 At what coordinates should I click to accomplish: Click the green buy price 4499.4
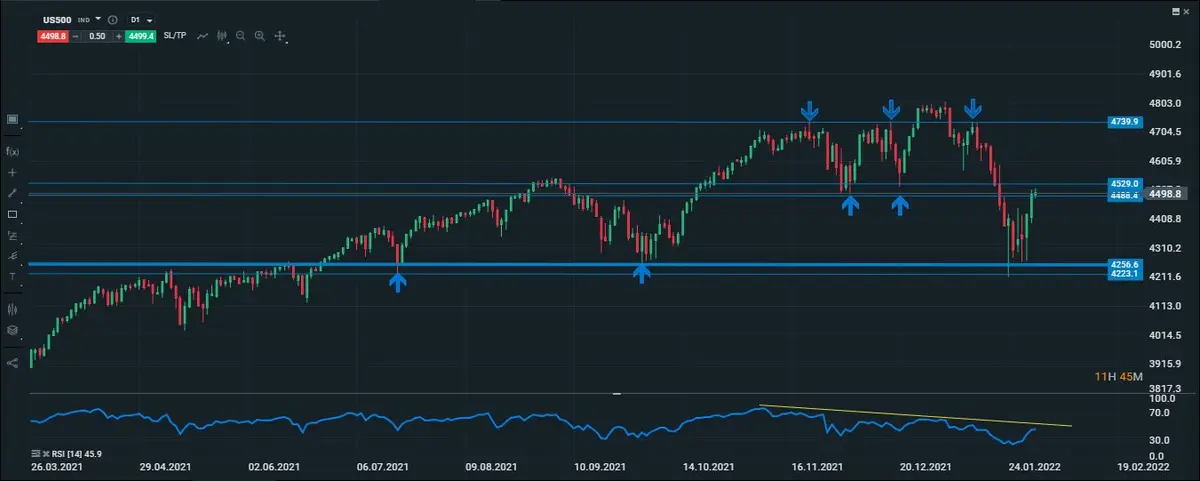click(142, 36)
